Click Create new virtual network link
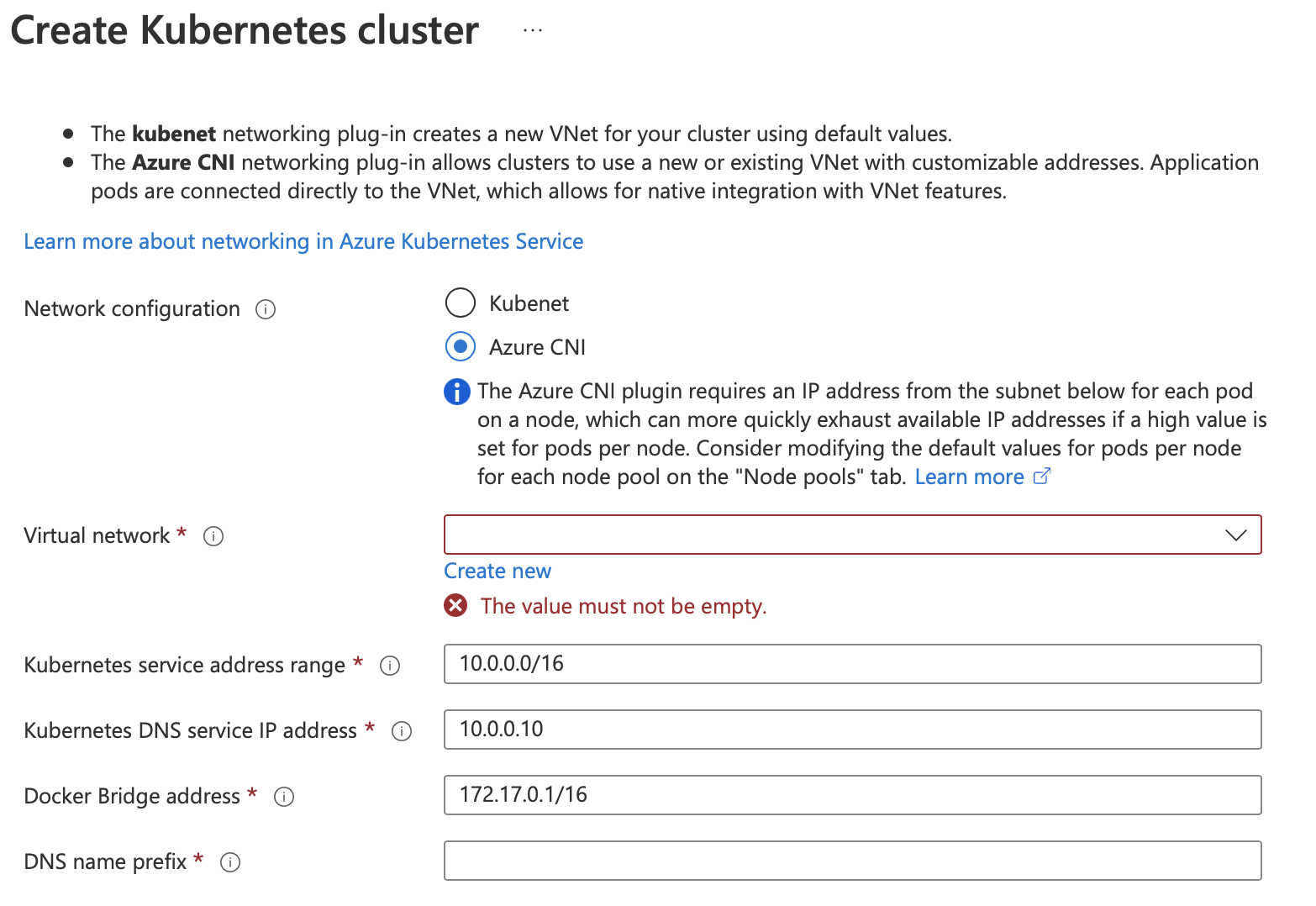The height and width of the screenshot is (906, 1316). [497, 571]
